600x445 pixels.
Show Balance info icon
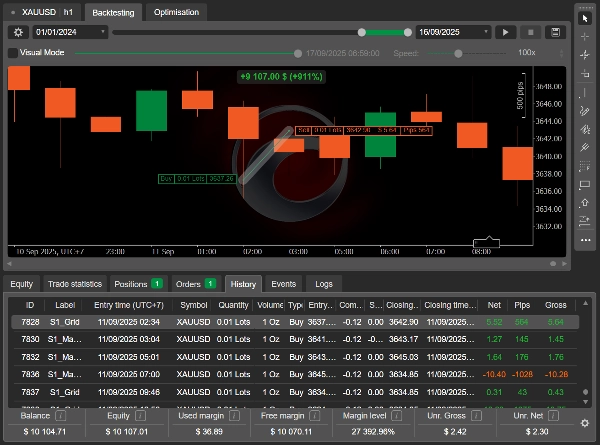(60, 416)
